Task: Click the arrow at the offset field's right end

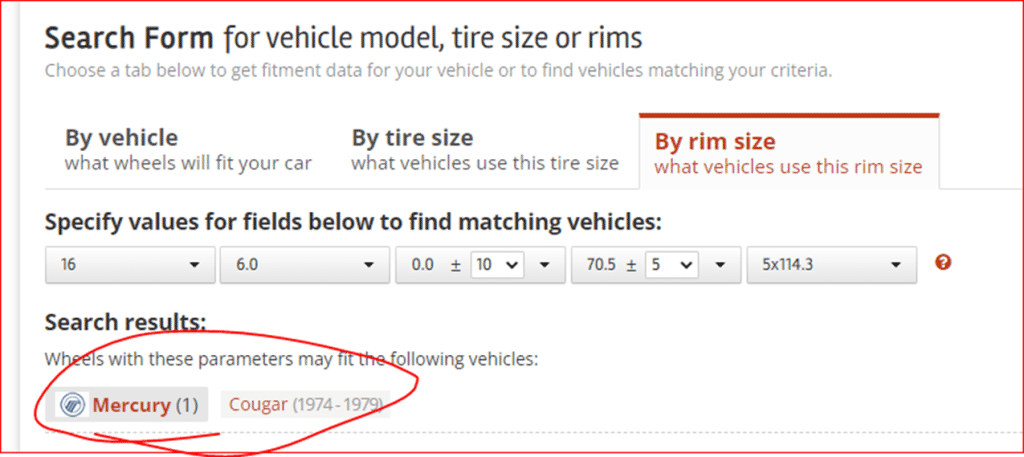Action: coord(545,265)
